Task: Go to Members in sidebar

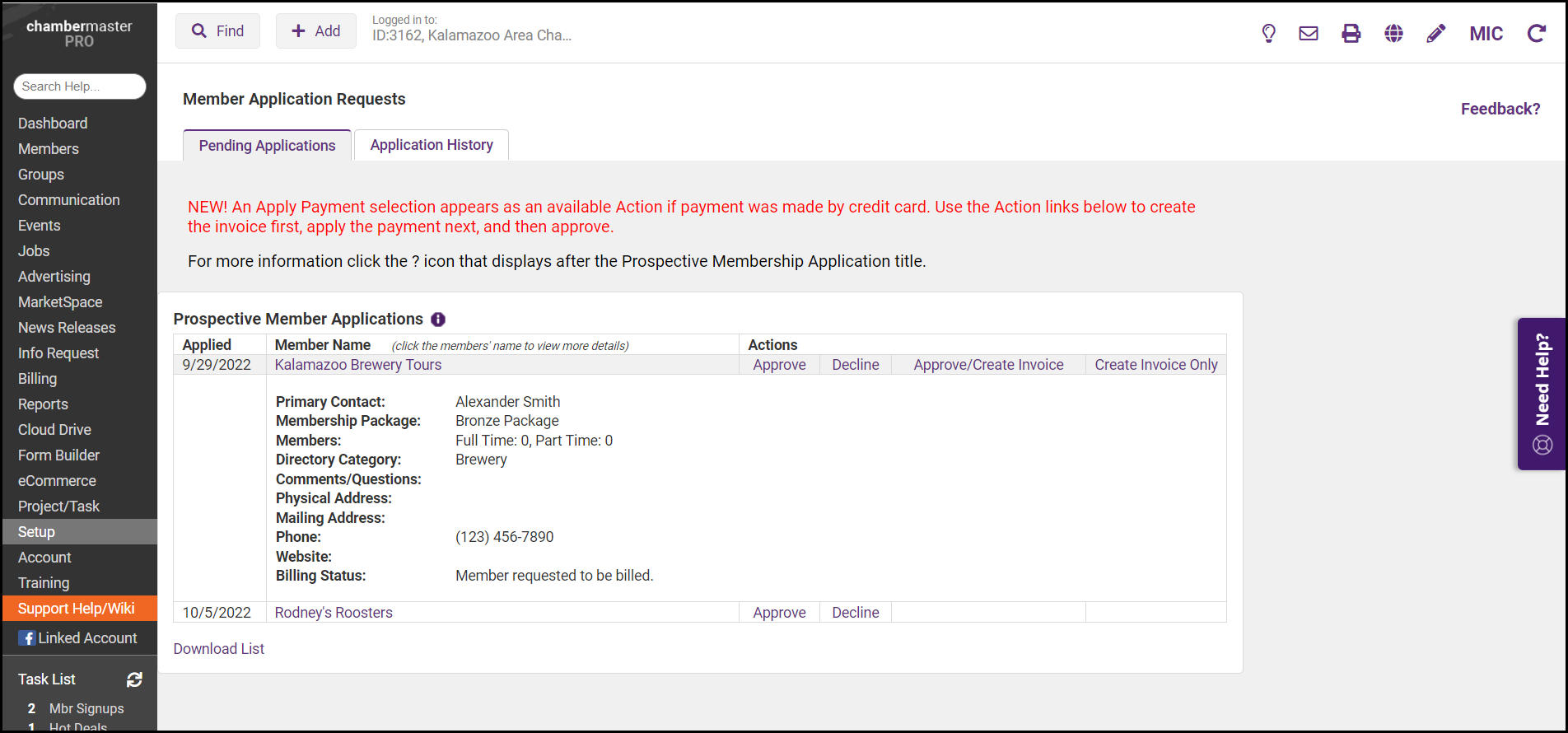Action: (49, 149)
